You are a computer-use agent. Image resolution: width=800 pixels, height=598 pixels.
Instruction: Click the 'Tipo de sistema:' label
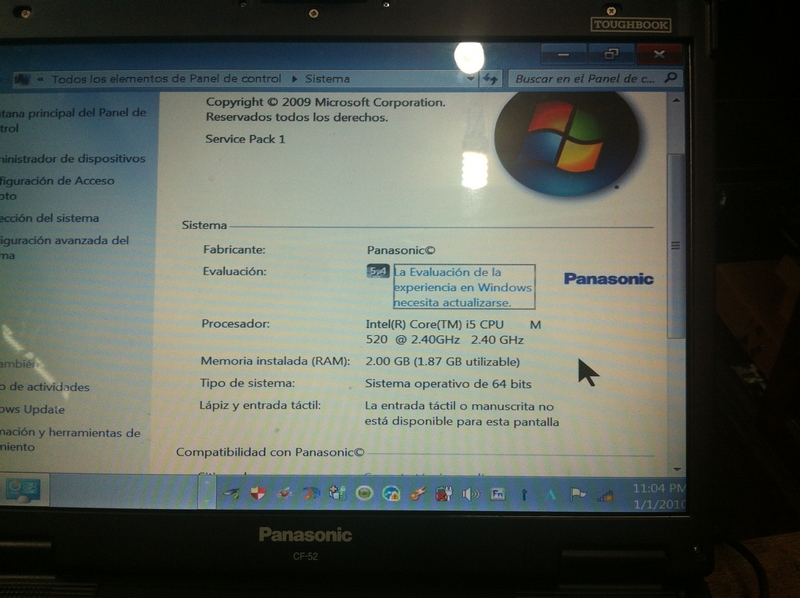[x=247, y=383]
